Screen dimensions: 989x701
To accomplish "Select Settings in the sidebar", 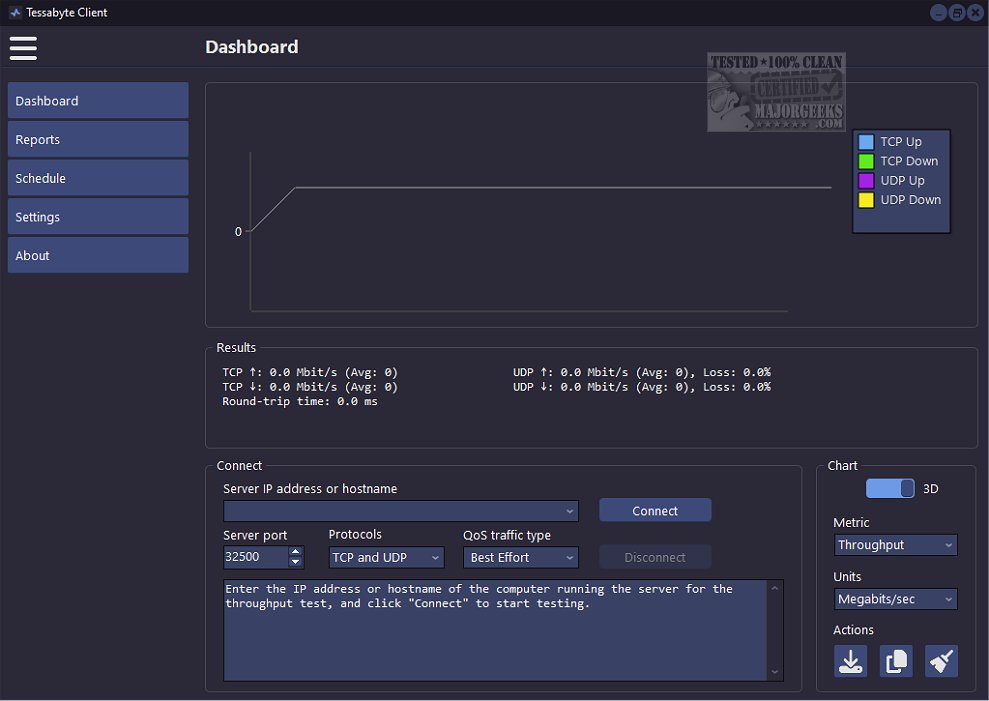I will (x=98, y=217).
